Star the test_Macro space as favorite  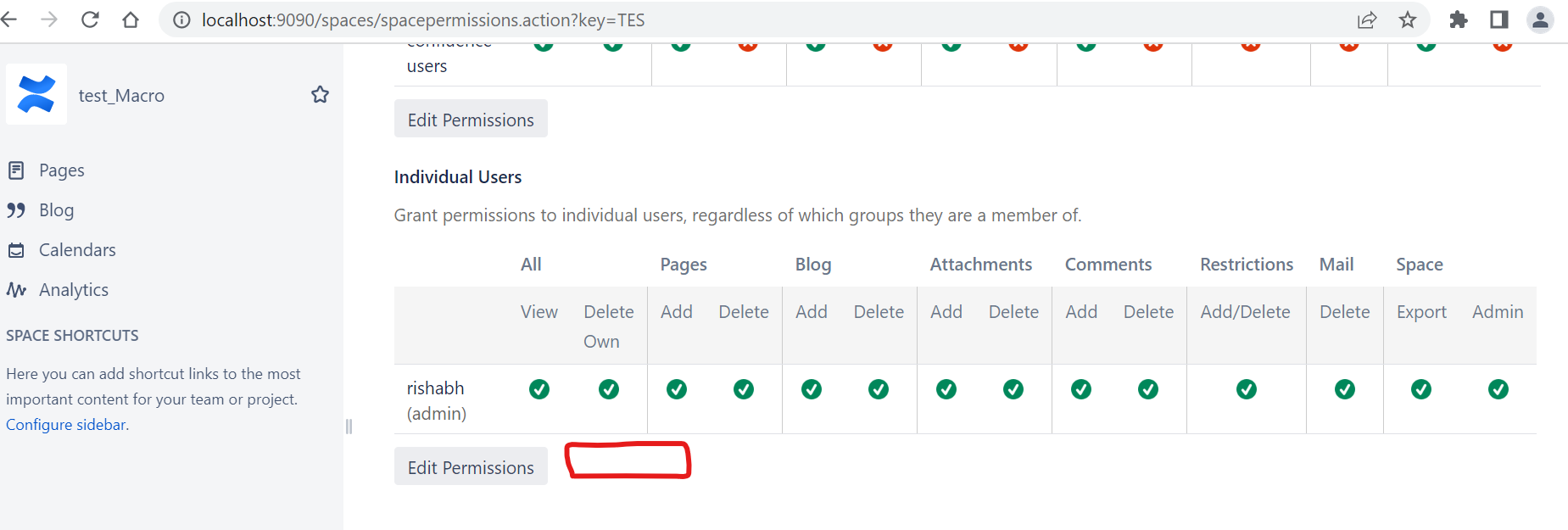[x=320, y=94]
